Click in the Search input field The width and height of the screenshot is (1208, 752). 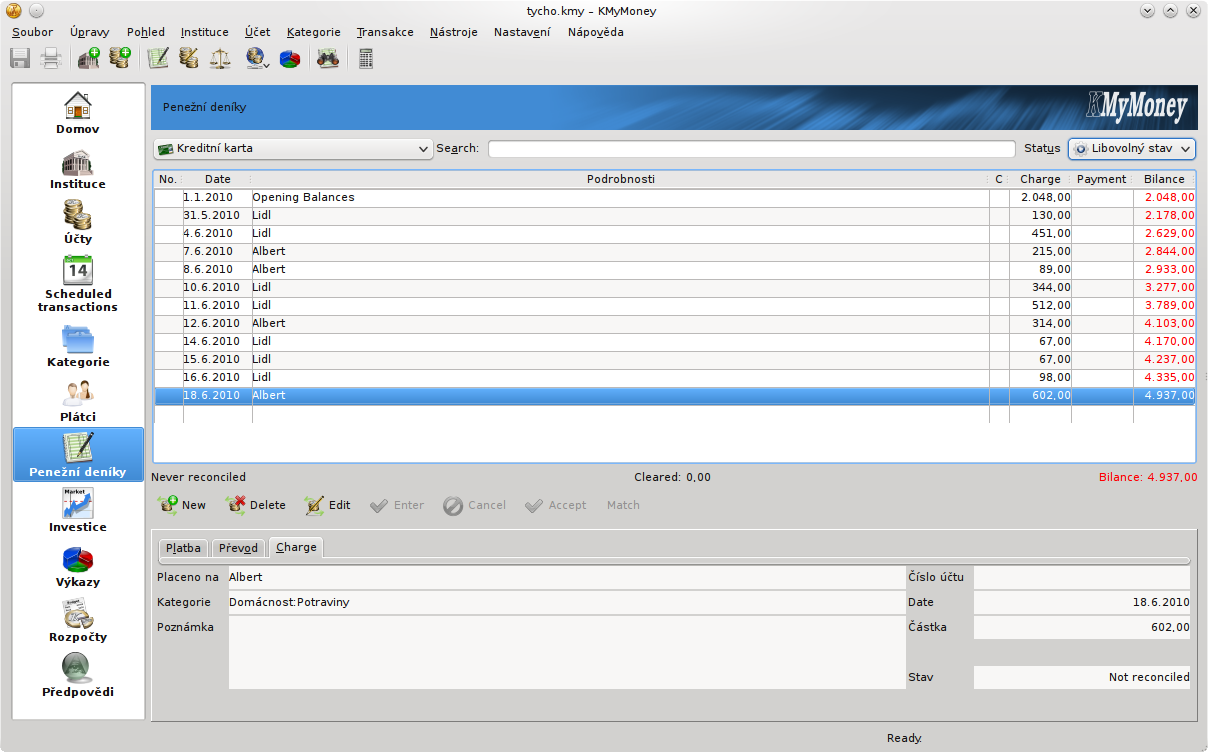(751, 148)
